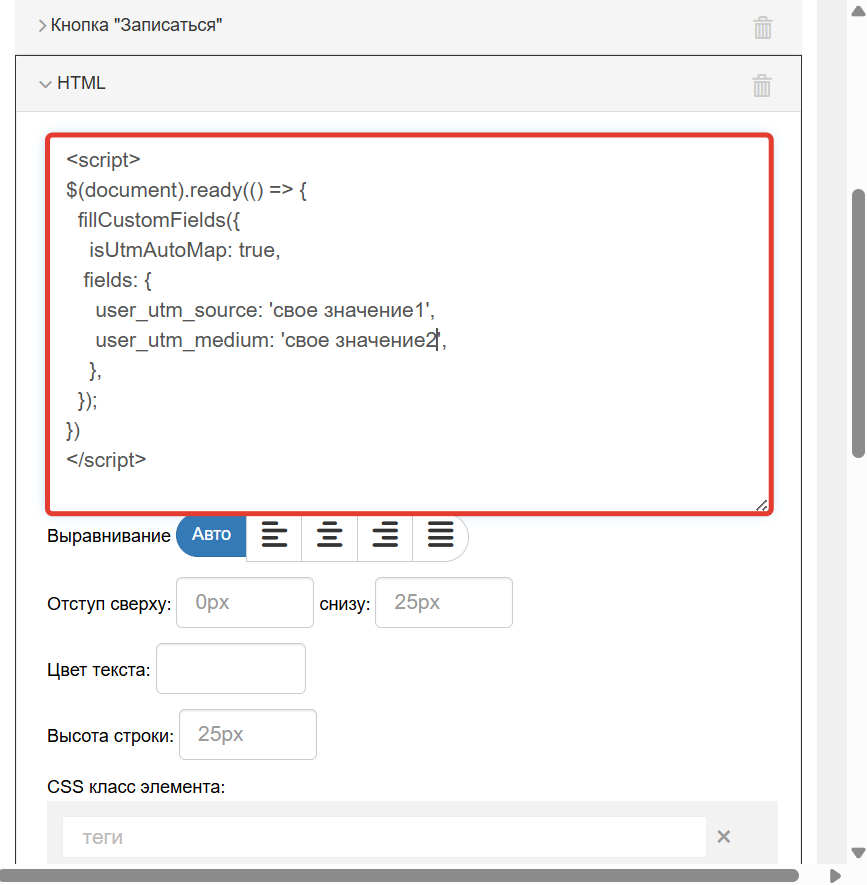Click the vertical scrollbar down arrow
Screen dimensions: 867x885
pyautogui.click(x=858, y=852)
